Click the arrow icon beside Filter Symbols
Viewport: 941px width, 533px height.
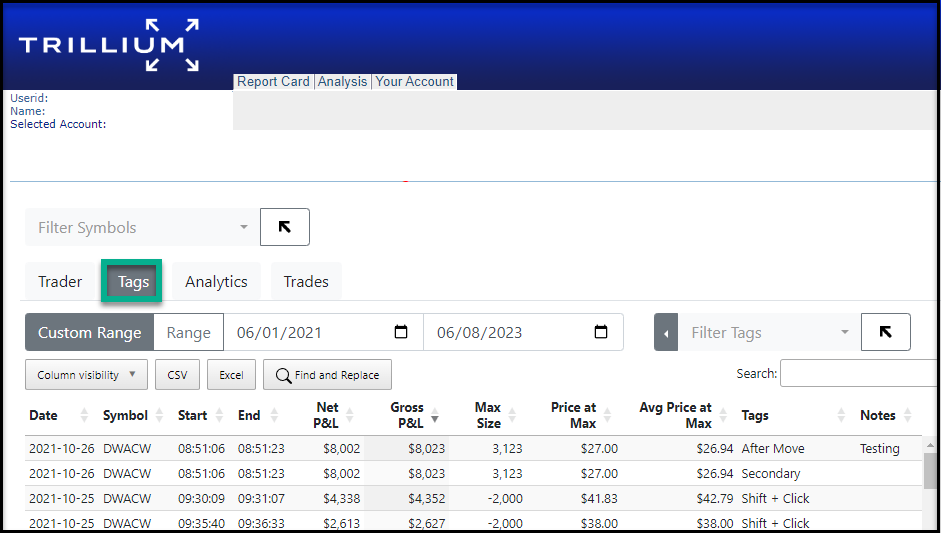pyautogui.click(x=284, y=227)
